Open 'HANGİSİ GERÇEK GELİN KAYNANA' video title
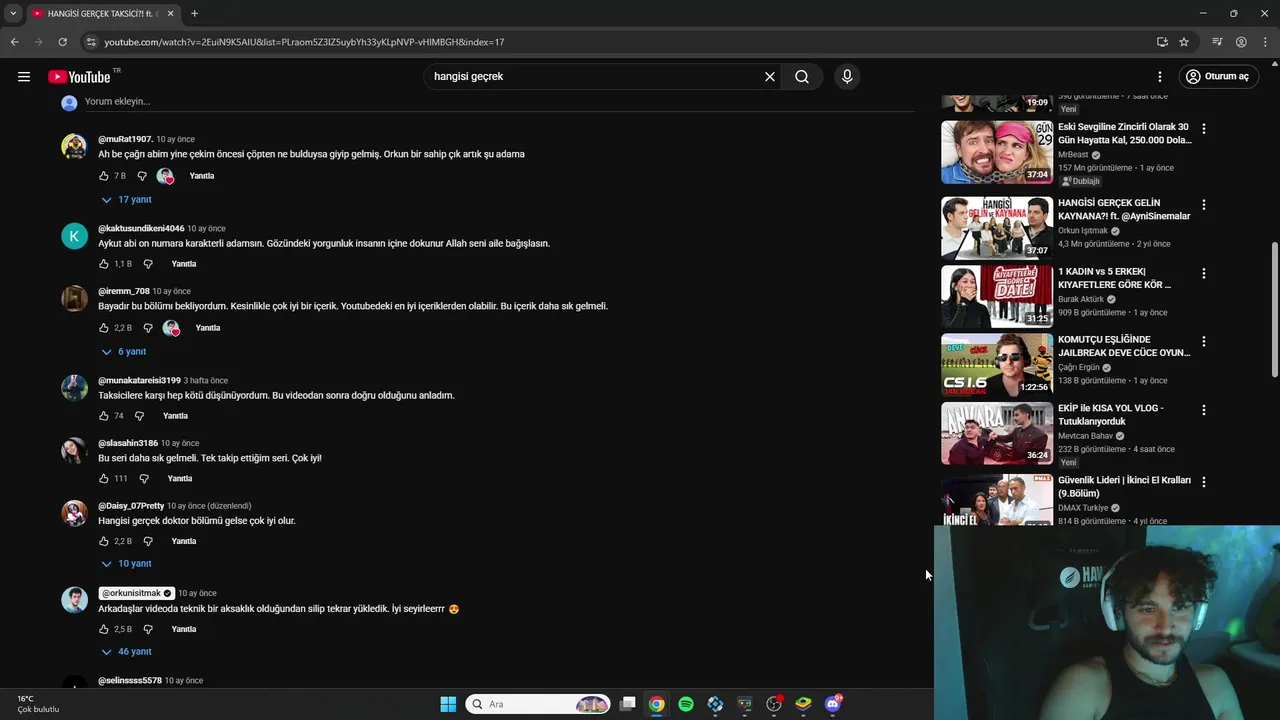 (x=1124, y=209)
